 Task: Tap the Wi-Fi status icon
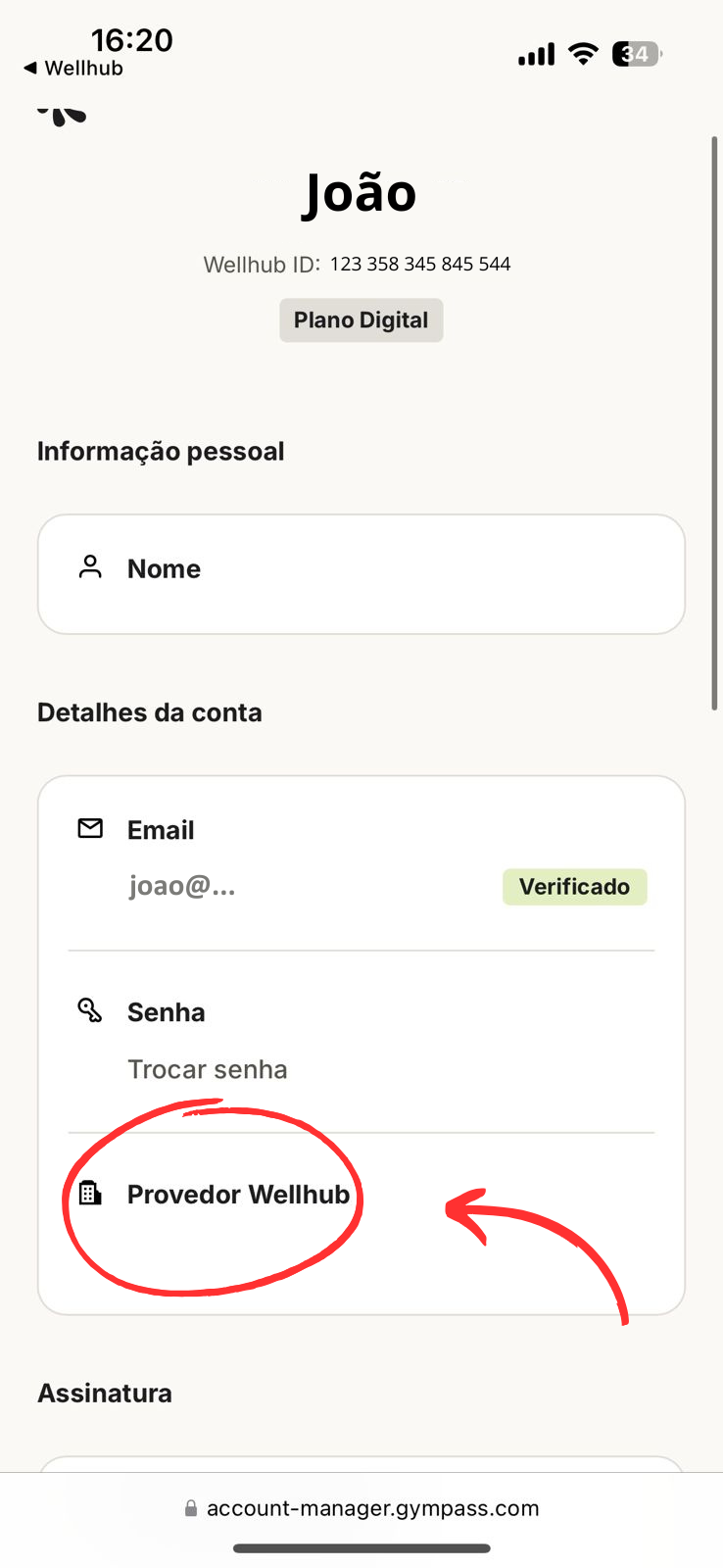583,54
